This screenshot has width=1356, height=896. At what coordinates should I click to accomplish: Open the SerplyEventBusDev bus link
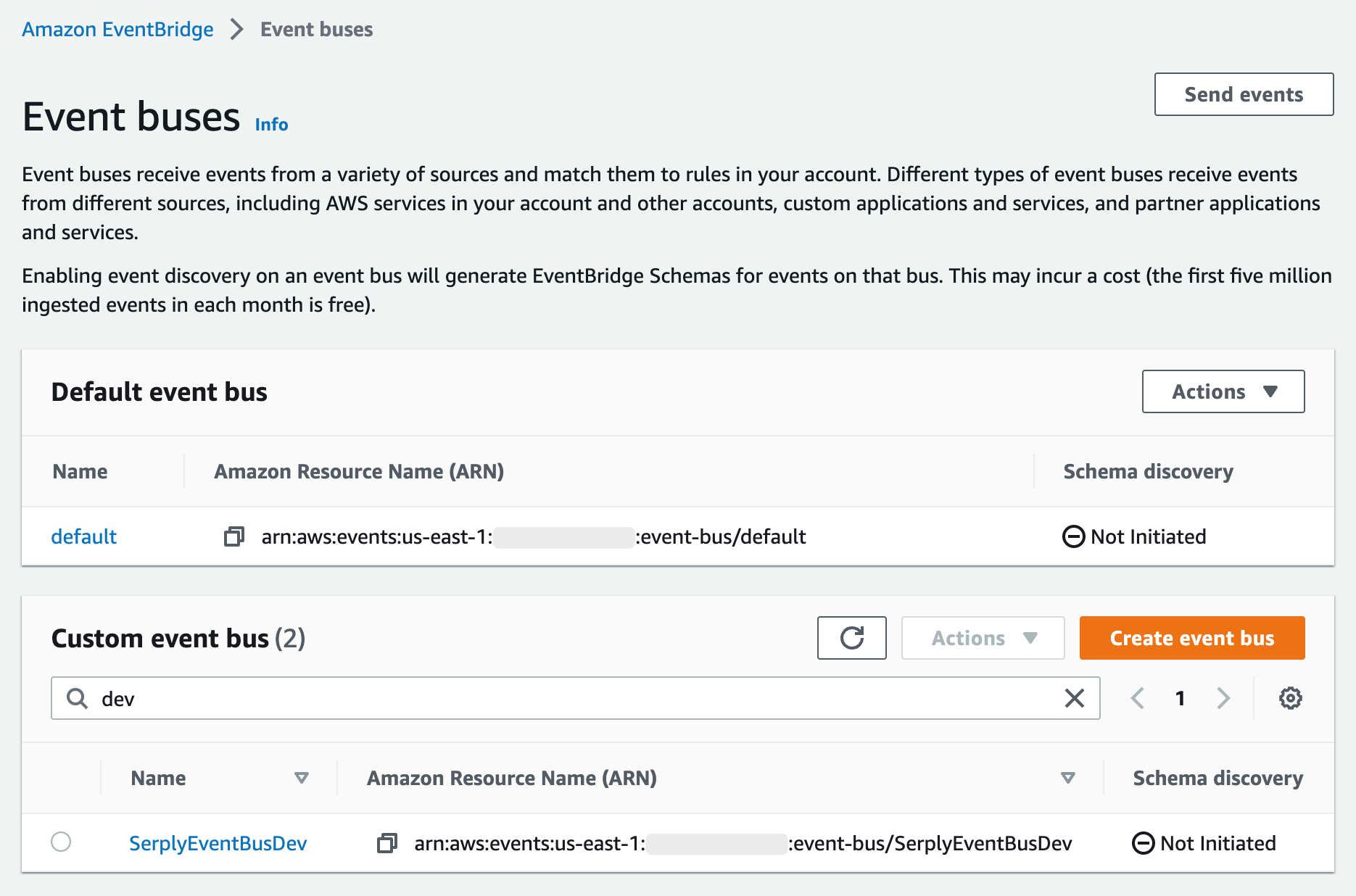(218, 843)
